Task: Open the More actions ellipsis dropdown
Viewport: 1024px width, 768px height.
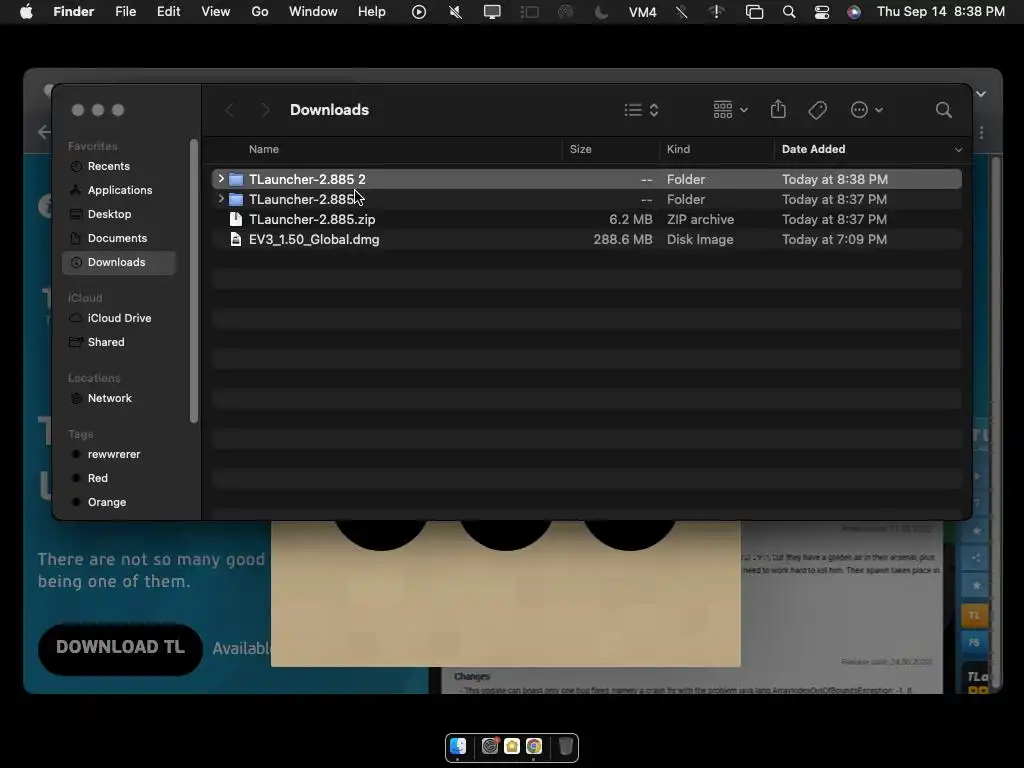Action: 867,110
